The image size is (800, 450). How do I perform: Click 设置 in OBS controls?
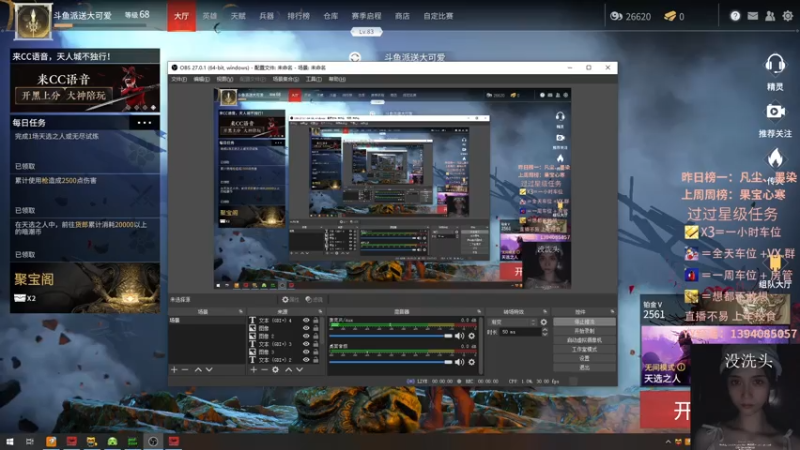[584, 358]
